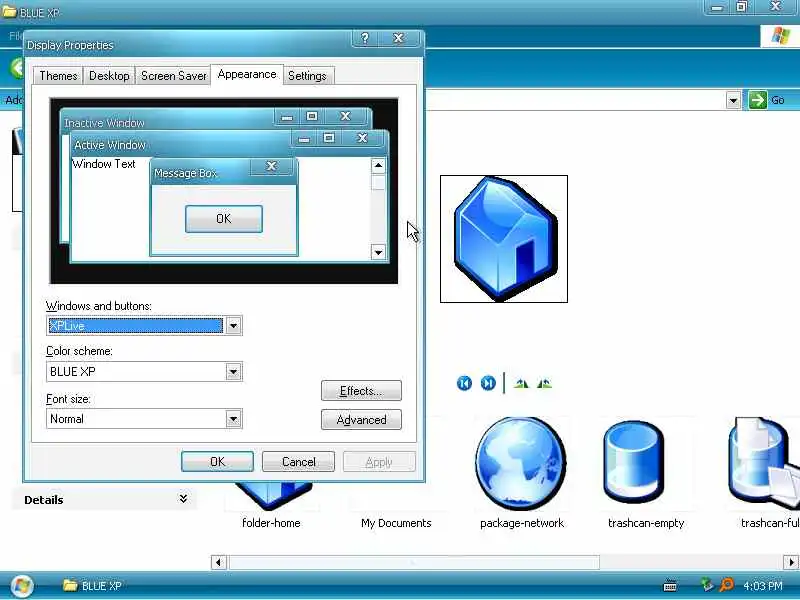Image resolution: width=800 pixels, height=600 pixels.
Task: Close the Display Properties dialog
Action: (398, 38)
